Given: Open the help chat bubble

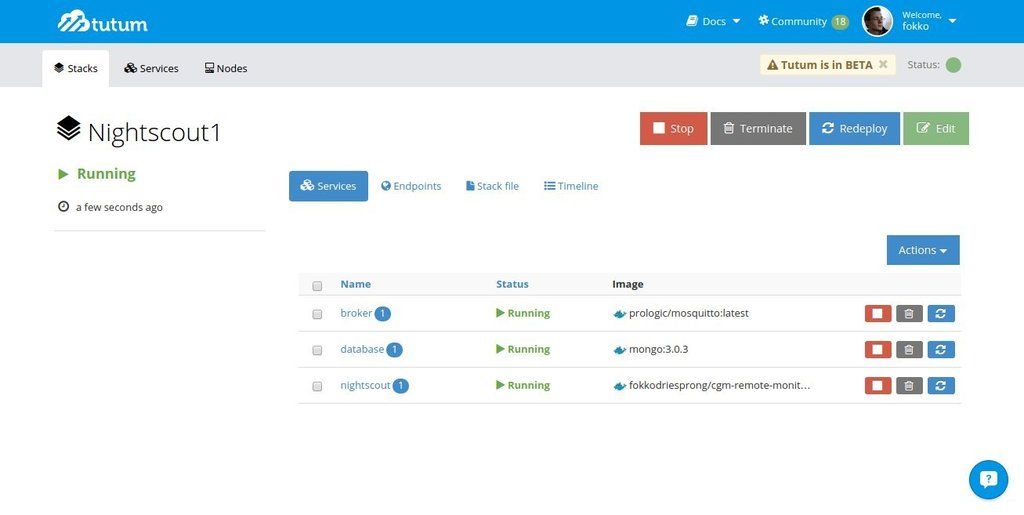Looking at the screenshot, I should (x=988, y=480).
